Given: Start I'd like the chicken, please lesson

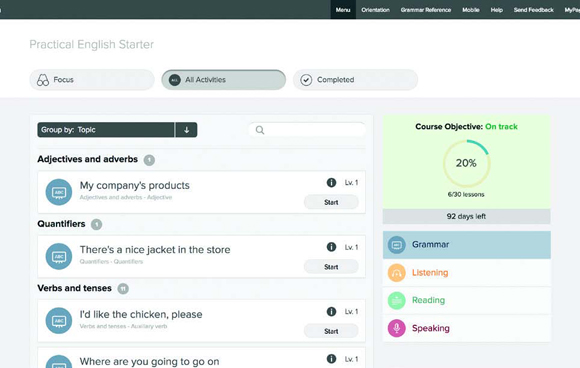Looking at the screenshot, I should (x=331, y=331).
